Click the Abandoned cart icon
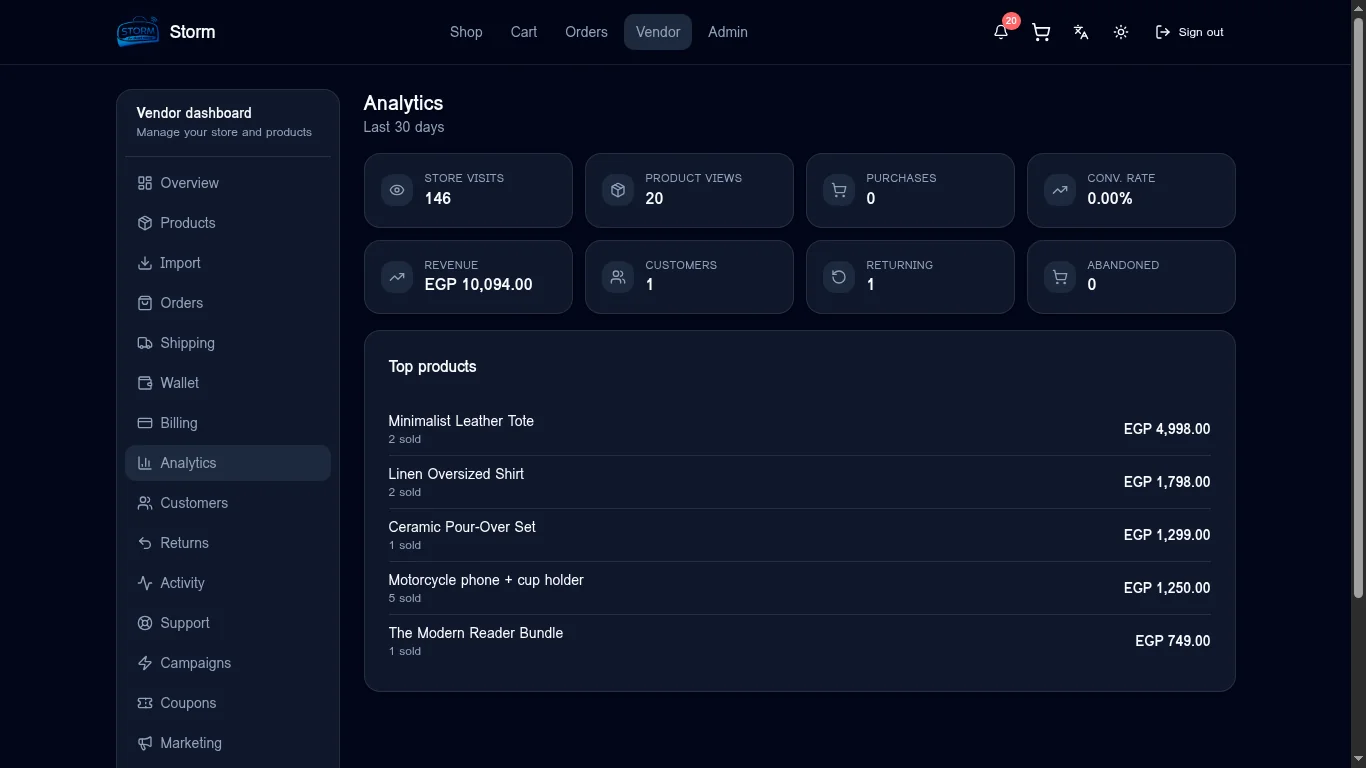The width and height of the screenshot is (1366, 768). tap(1060, 277)
